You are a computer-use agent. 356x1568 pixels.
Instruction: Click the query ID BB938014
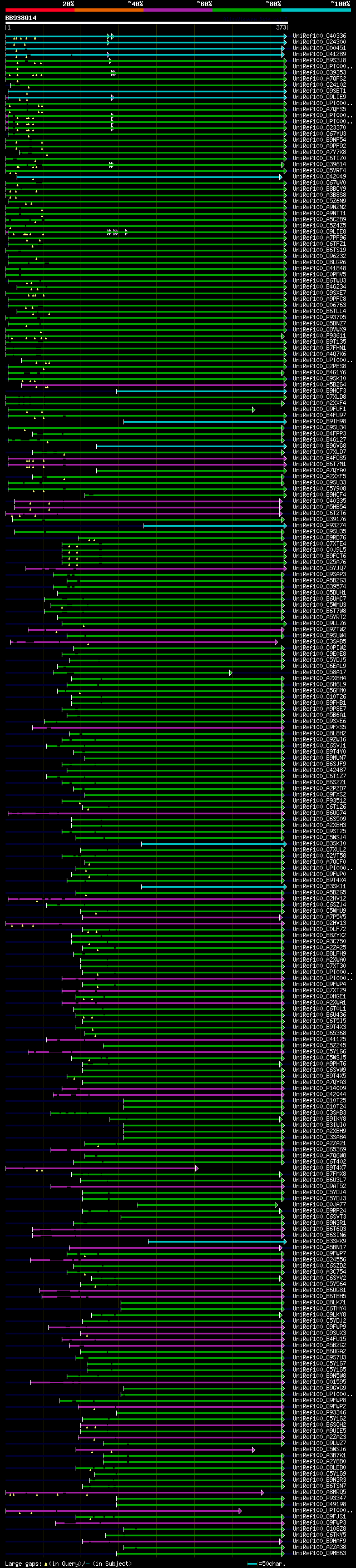[21, 18]
